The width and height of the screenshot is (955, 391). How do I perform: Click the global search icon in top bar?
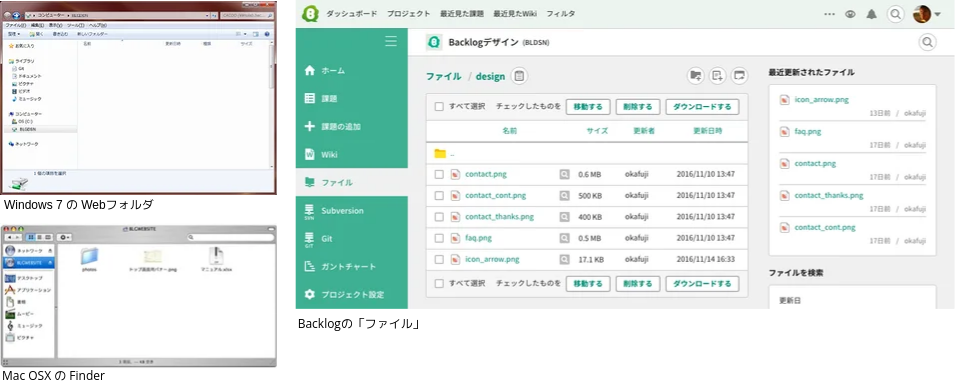coord(895,14)
